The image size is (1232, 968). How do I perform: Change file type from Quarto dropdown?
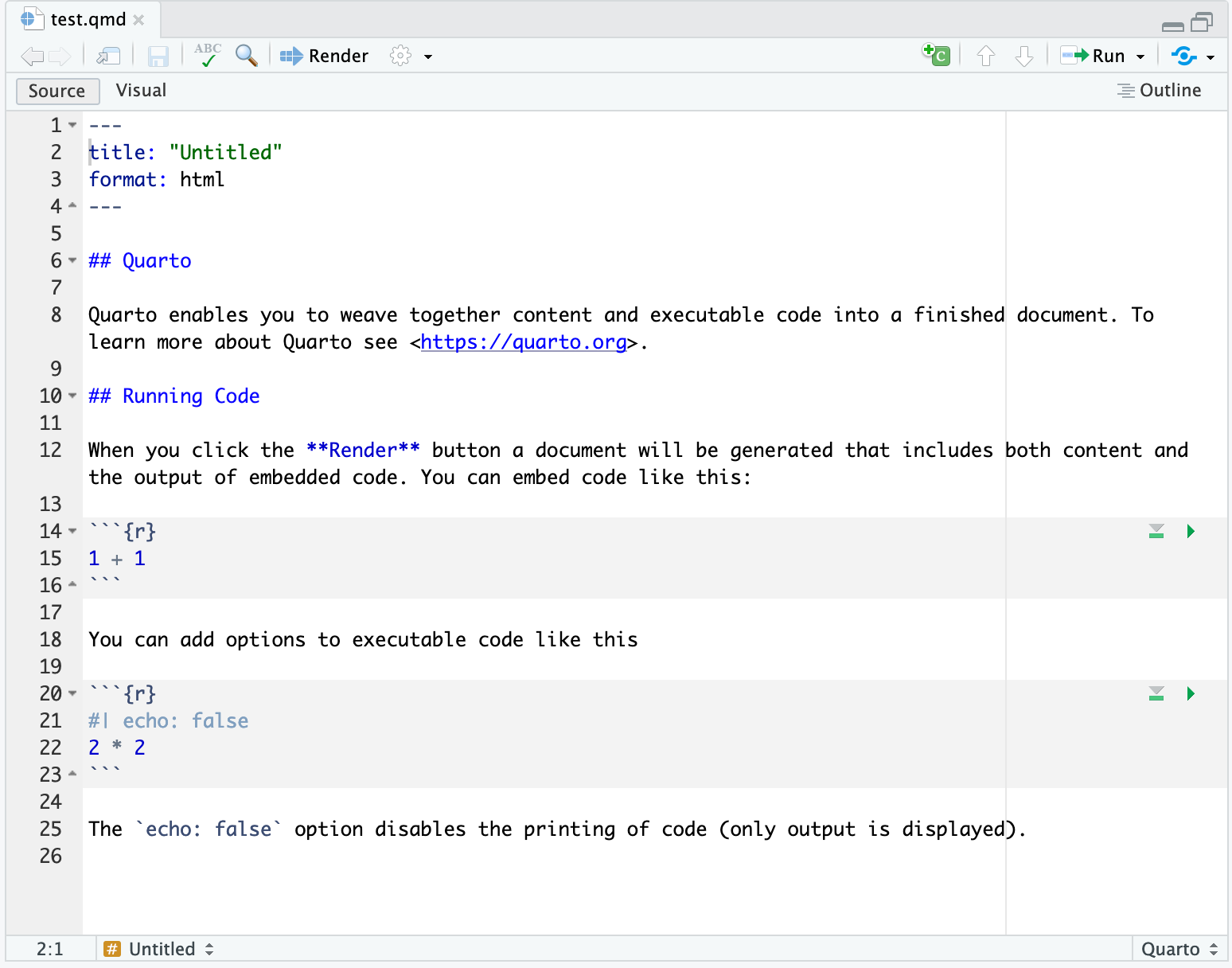pyautogui.click(x=1179, y=949)
